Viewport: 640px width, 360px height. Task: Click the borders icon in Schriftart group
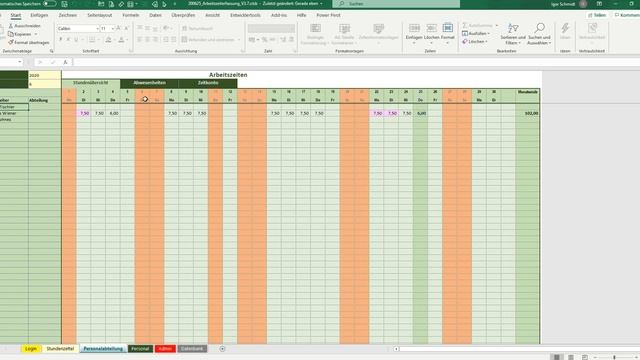coord(92,40)
